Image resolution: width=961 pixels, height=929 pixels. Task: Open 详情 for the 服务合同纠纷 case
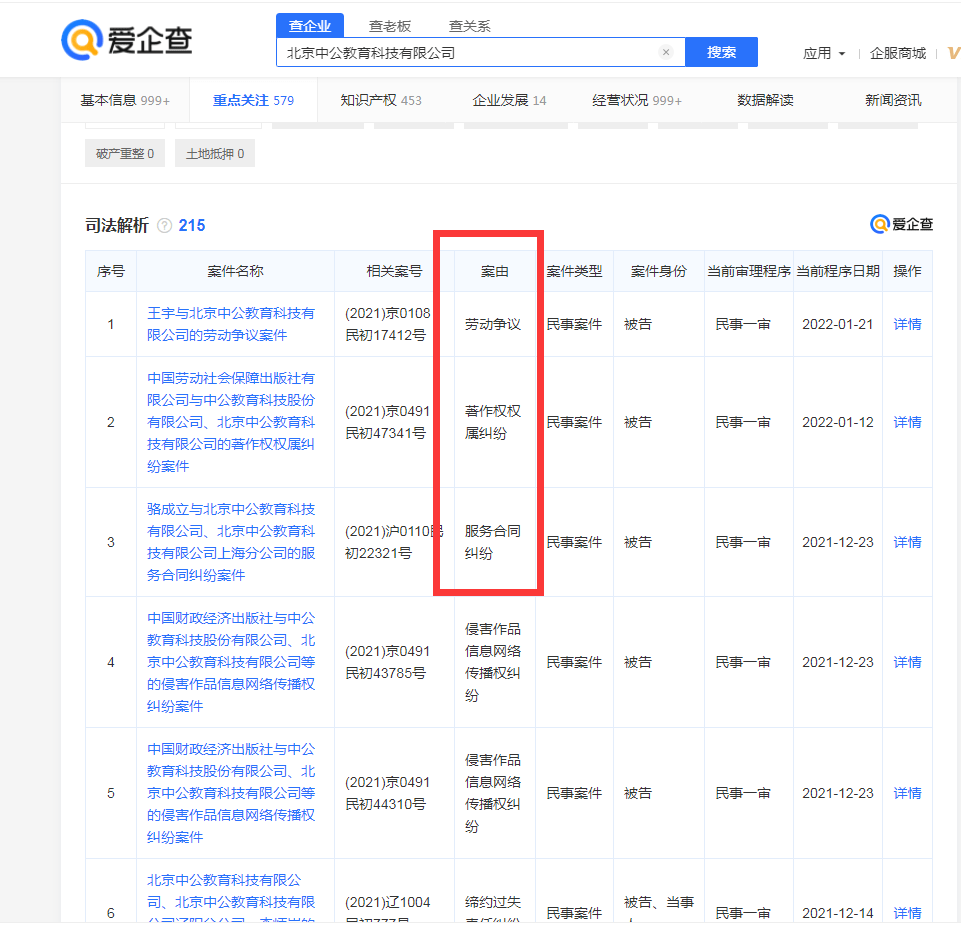tap(907, 542)
